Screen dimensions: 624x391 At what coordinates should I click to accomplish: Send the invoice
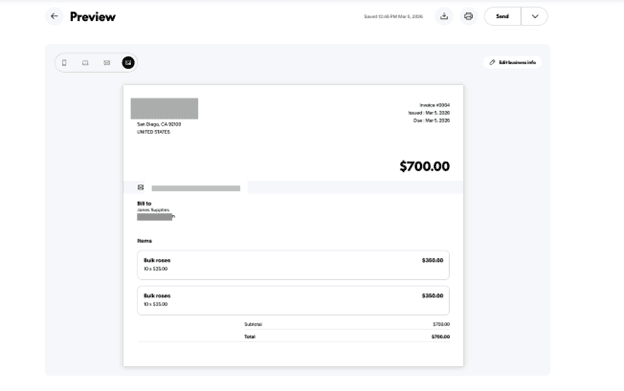click(502, 16)
